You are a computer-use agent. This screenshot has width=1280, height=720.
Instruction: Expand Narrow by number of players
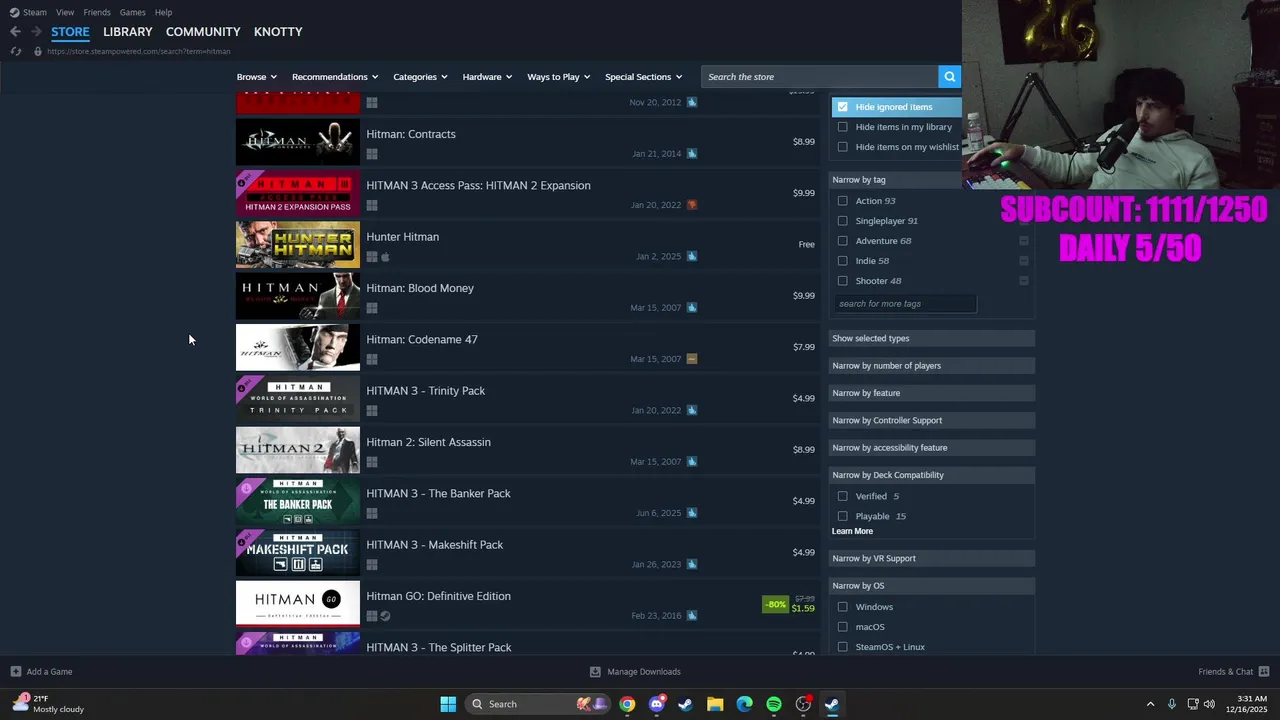[x=931, y=366]
